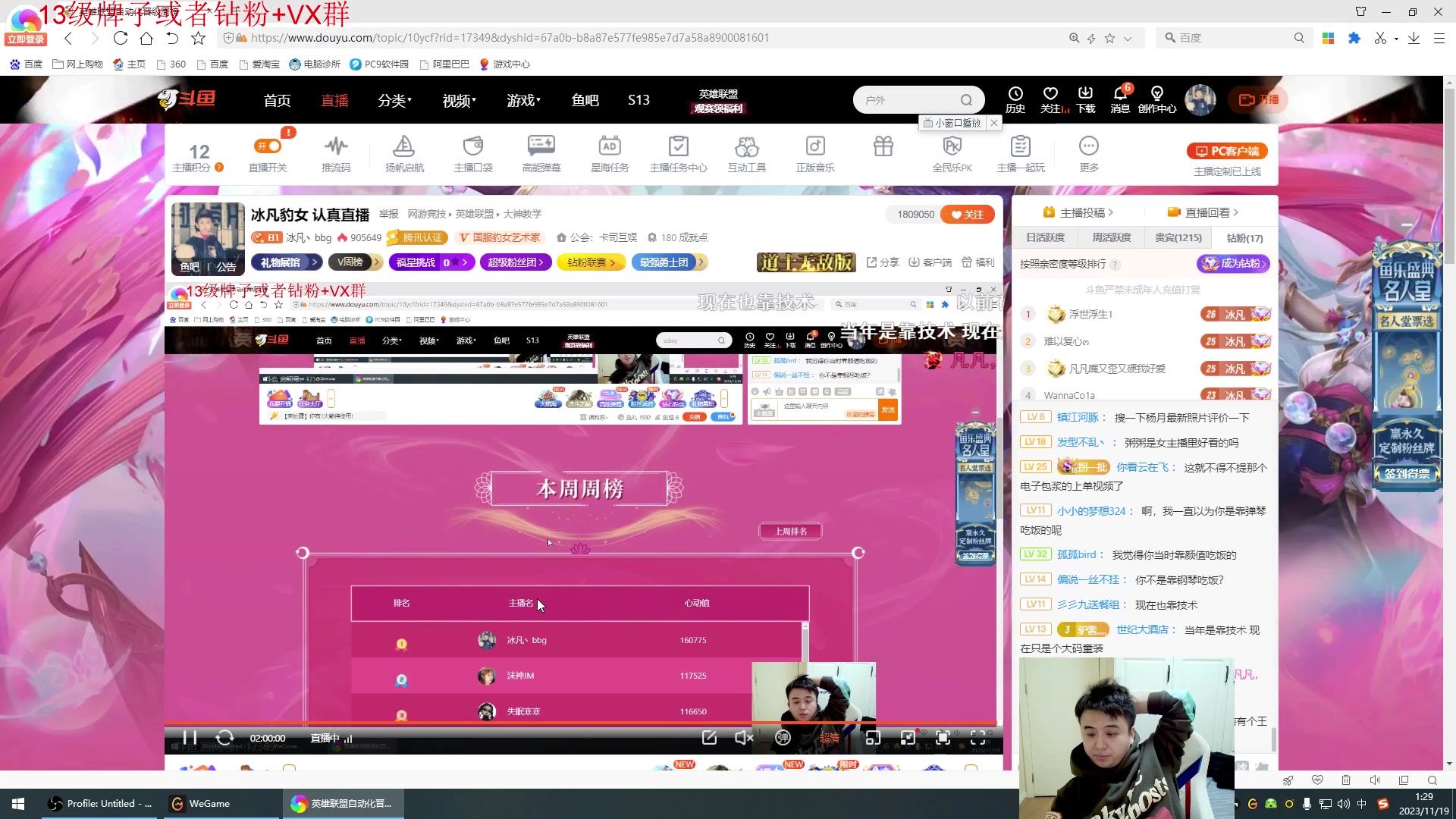Viewport: 1456px width, 819px height.
Task: Click the 开播 start streaming button
Action: tap(1260, 99)
